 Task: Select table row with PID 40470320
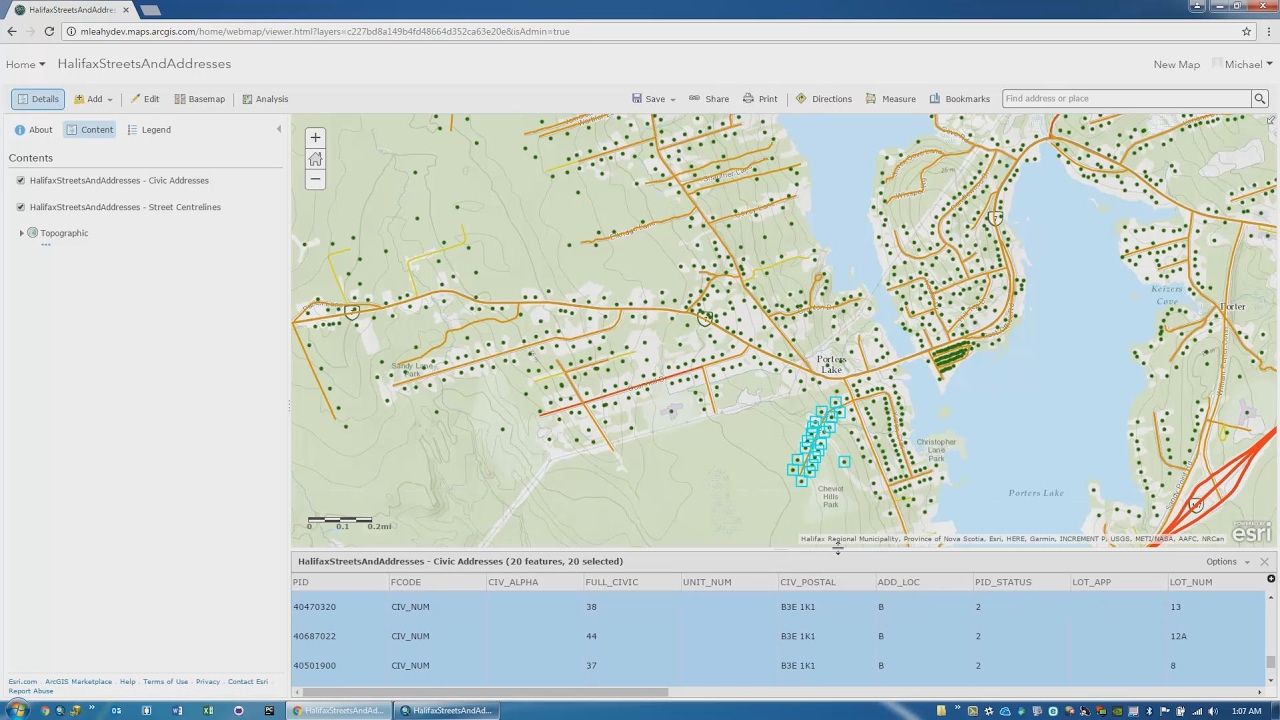(x=778, y=607)
